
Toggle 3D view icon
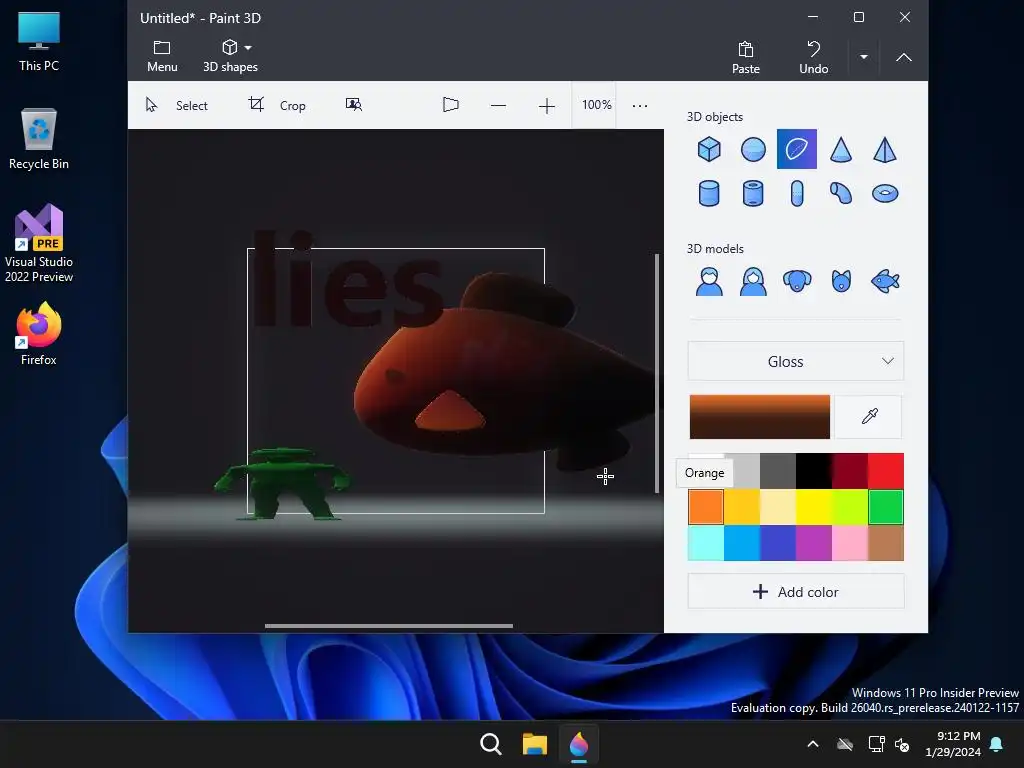point(451,104)
